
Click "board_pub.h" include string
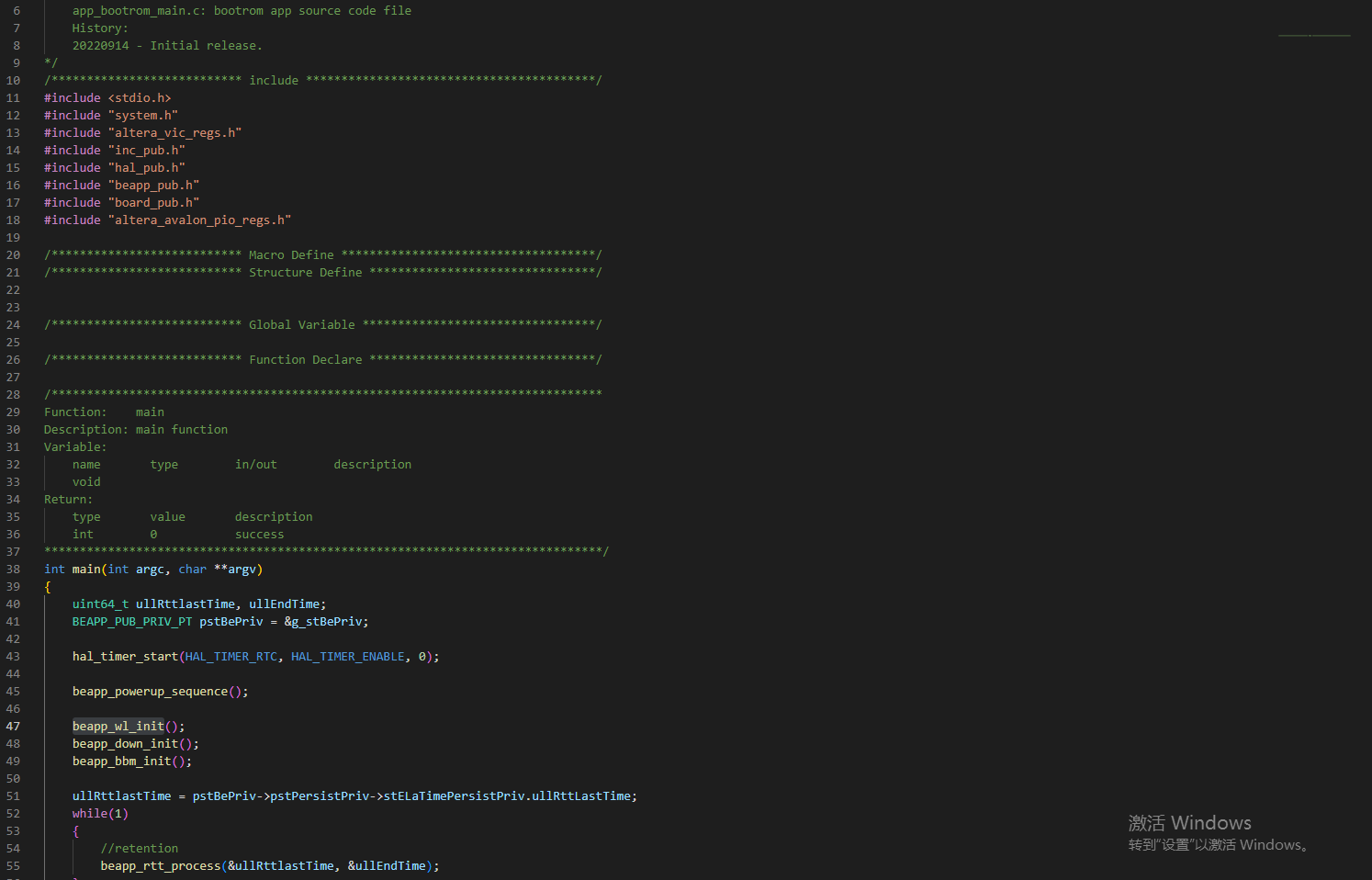pos(153,203)
